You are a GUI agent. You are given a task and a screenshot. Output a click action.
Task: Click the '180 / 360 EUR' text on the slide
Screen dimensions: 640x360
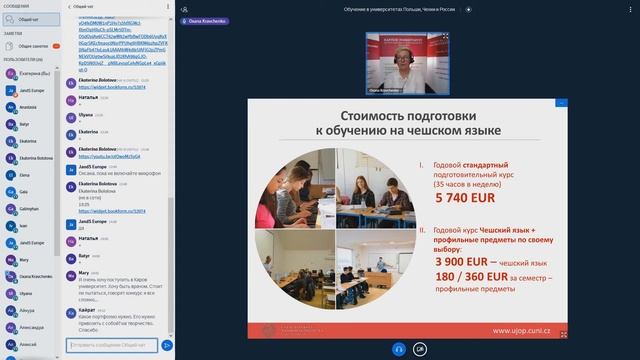coord(471,277)
